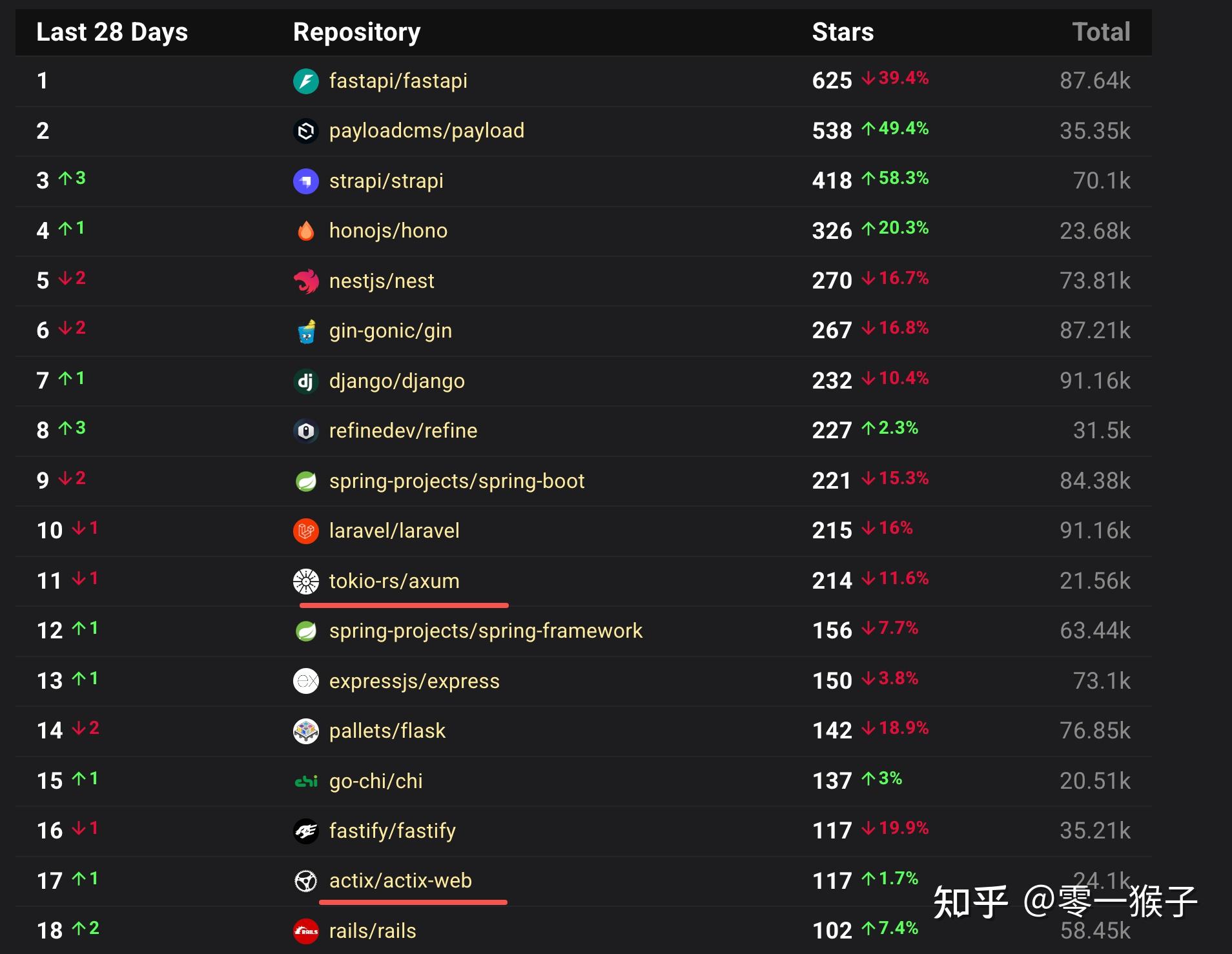Click the tokio-rs/axum logo icon

(306, 582)
